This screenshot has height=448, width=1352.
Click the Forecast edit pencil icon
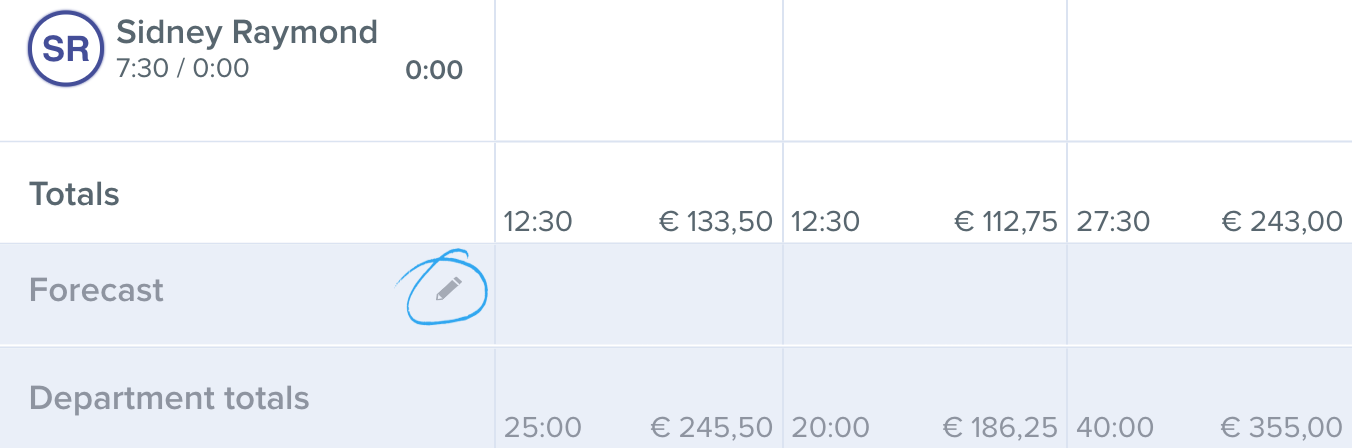point(449,289)
